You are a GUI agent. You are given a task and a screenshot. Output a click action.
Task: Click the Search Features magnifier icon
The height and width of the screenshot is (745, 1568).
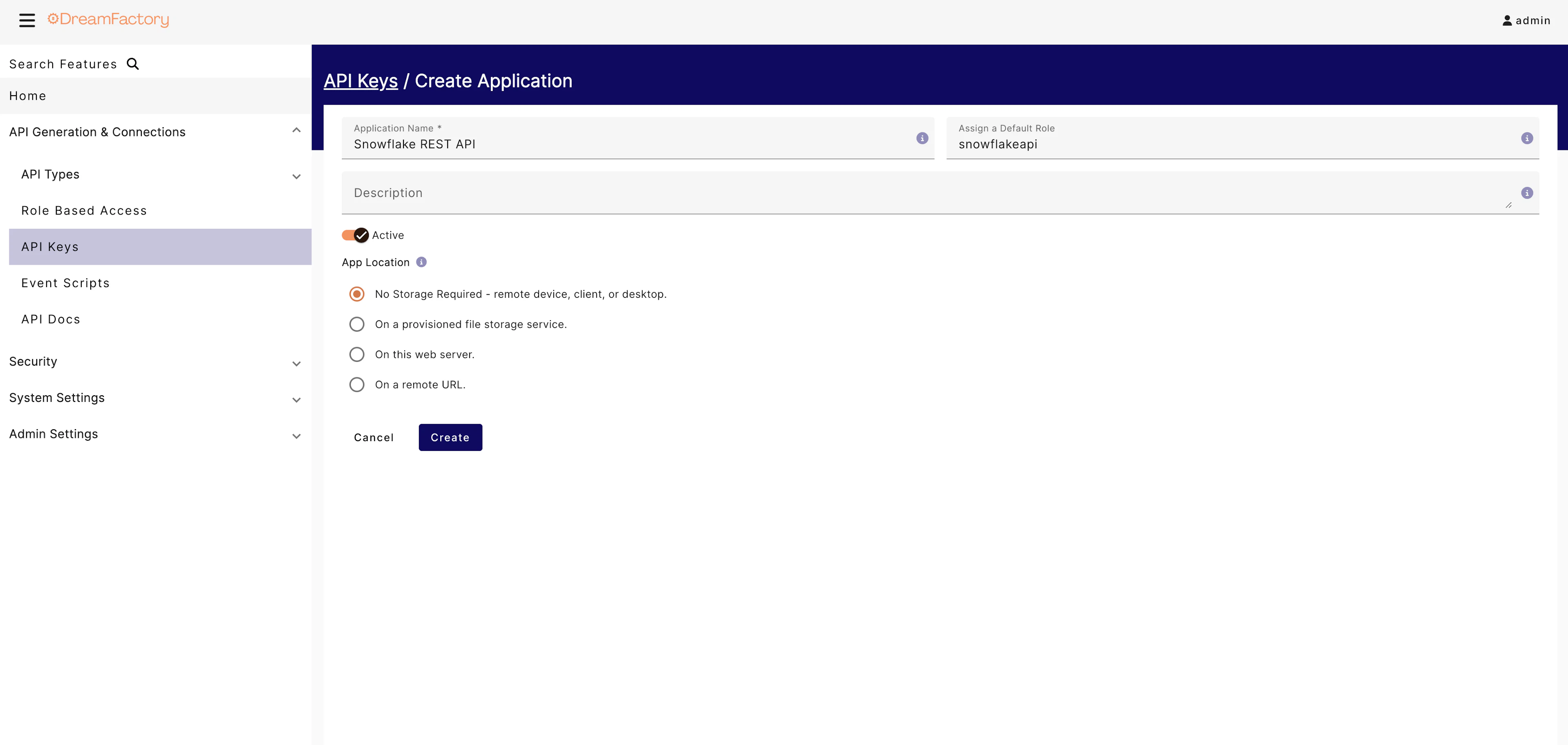pos(133,63)
